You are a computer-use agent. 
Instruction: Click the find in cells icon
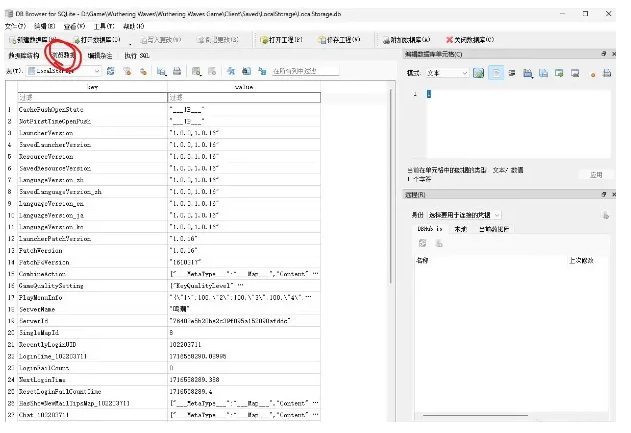point(231,71)
